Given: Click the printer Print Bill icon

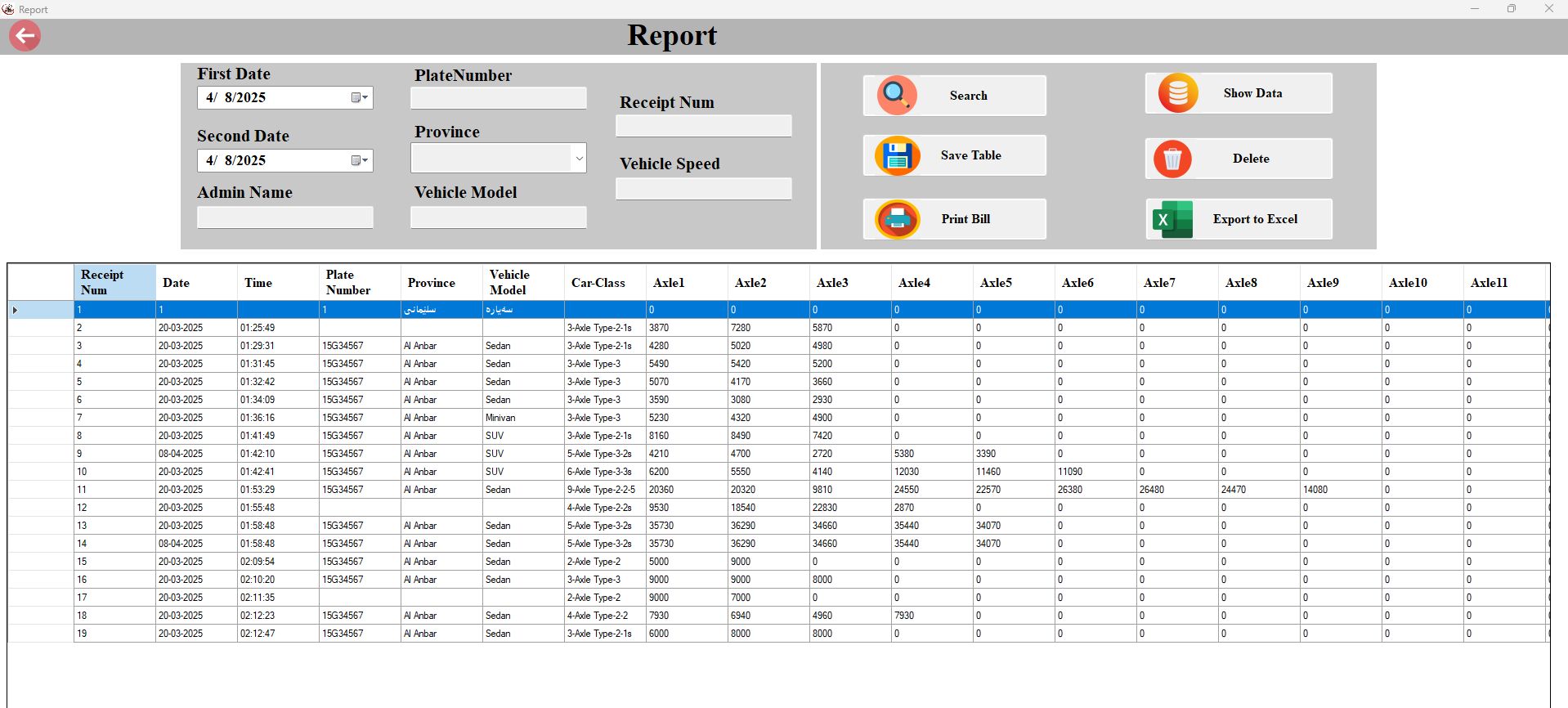Looking at the screenshot, I should [x=897, y=219].
